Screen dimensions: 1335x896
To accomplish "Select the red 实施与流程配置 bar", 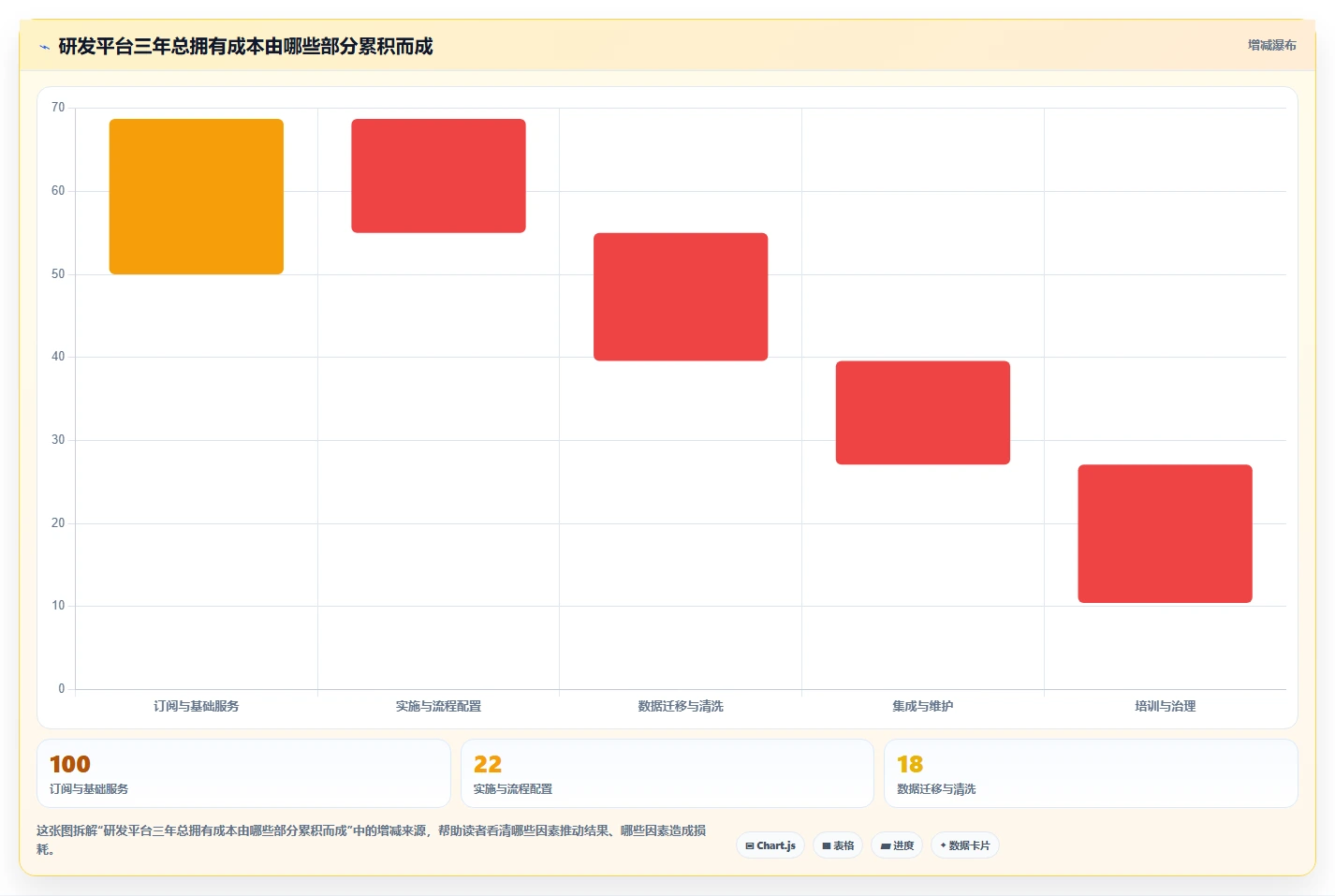I will tap(438, 176).
